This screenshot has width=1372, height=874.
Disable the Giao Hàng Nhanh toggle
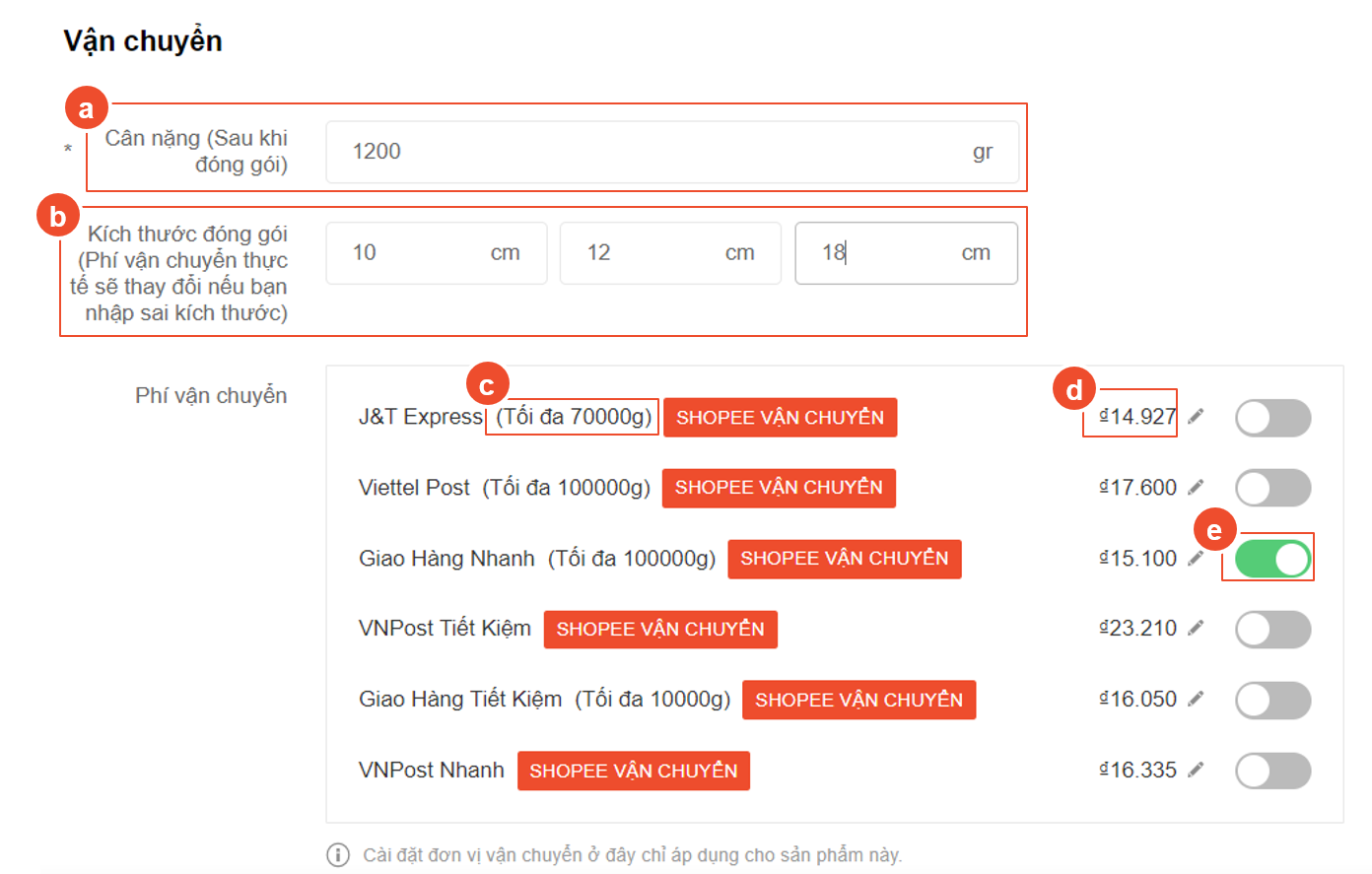(1272, 559)
